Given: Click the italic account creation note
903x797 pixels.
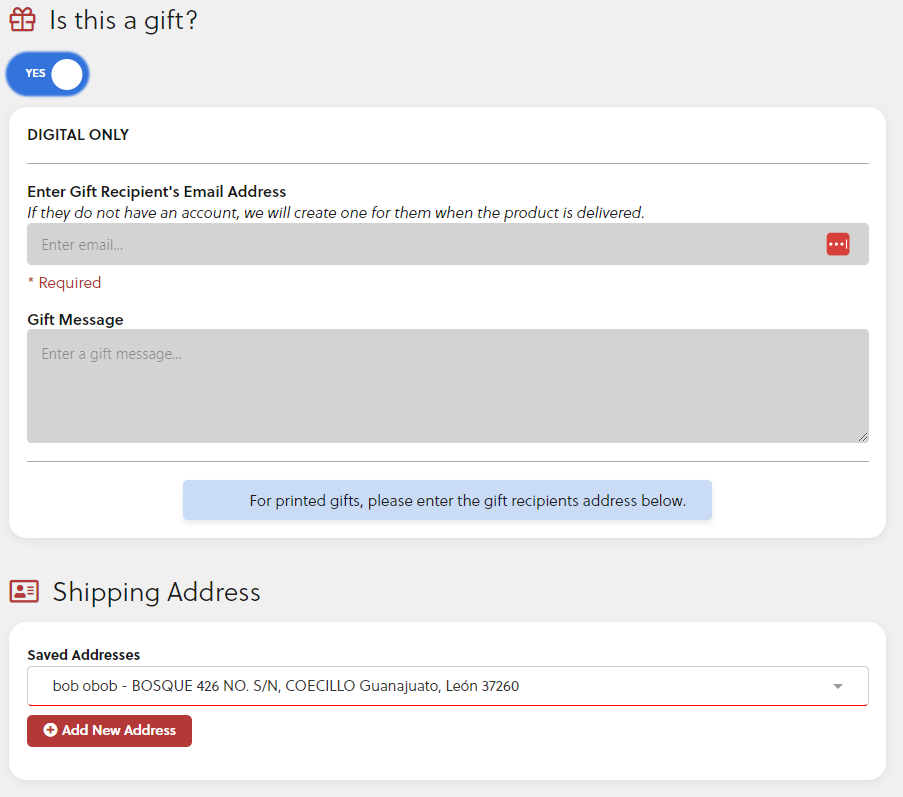Looking at the screenshot, I should (x=336, y=212).
